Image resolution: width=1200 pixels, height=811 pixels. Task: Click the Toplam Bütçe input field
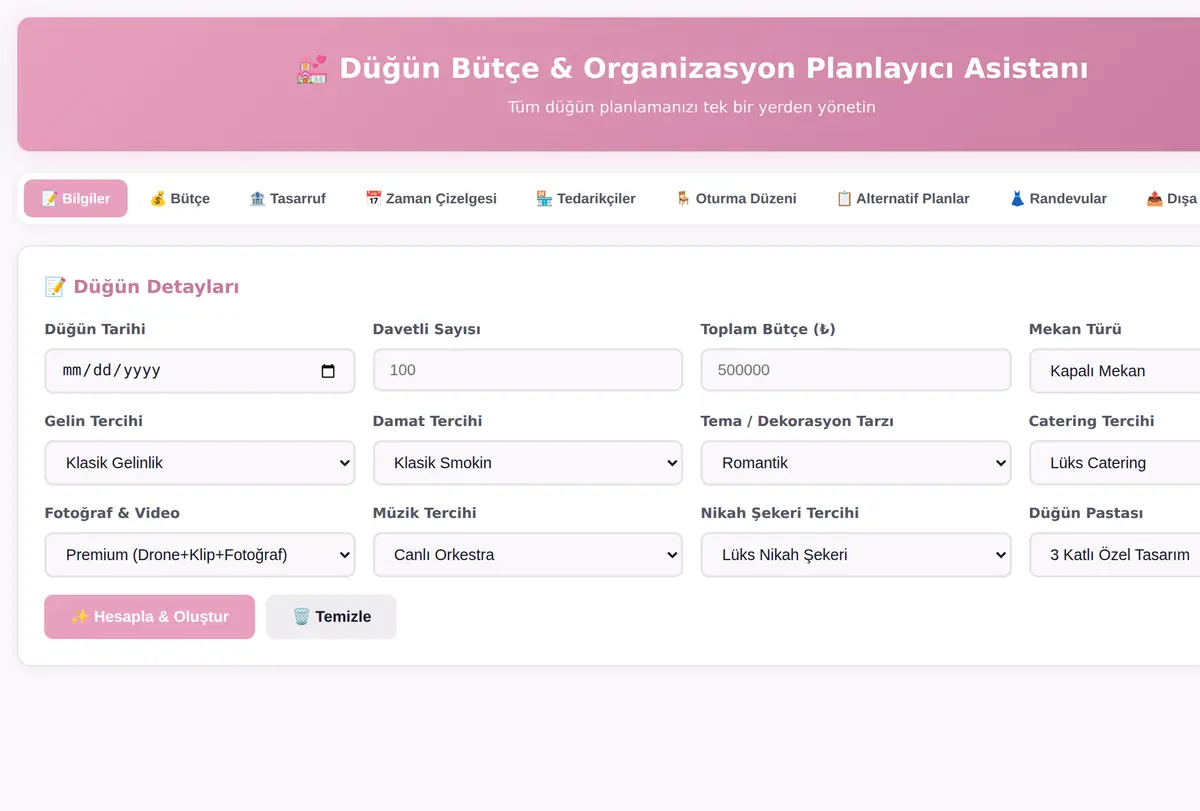pyautogui.click(x=856, y=370)
